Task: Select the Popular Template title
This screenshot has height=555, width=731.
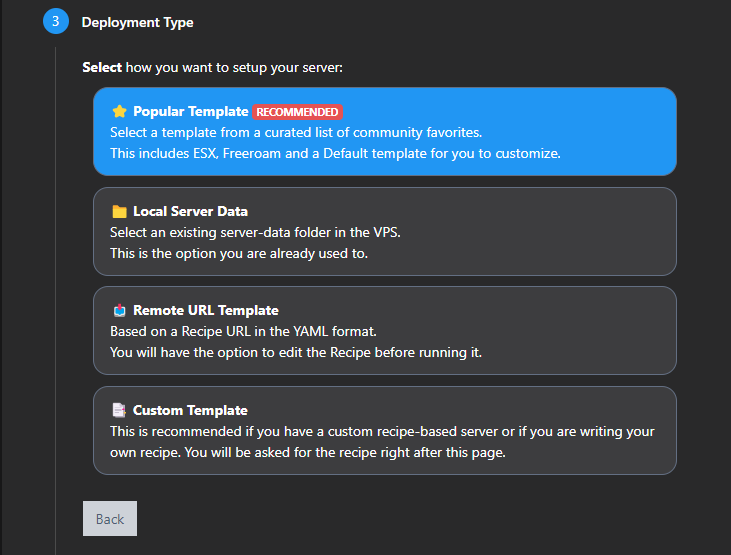Action: pyautogui.click(x=190, y=112)
